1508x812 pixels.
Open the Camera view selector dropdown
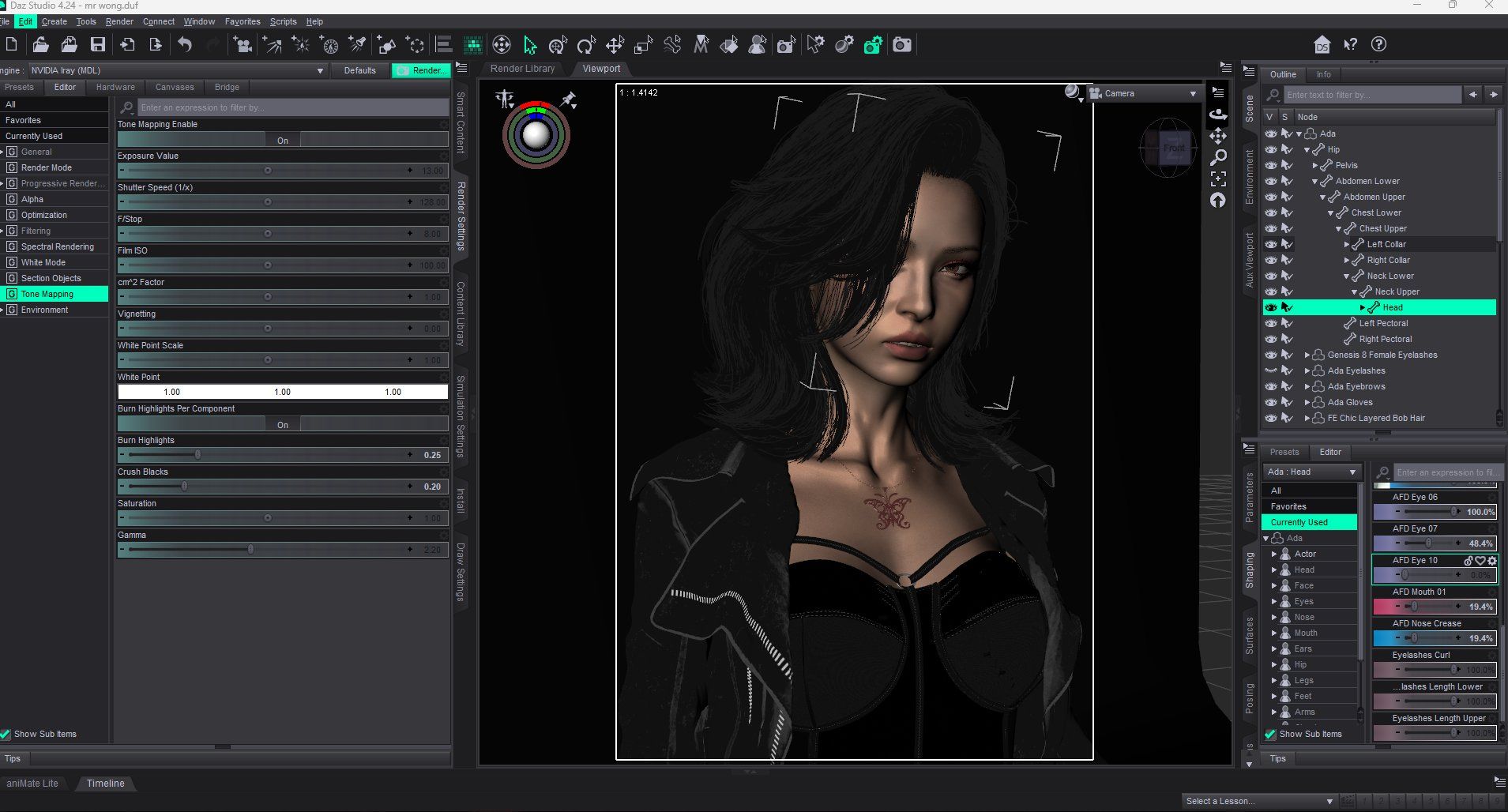pyautogui.click(x=1144, y=93)
